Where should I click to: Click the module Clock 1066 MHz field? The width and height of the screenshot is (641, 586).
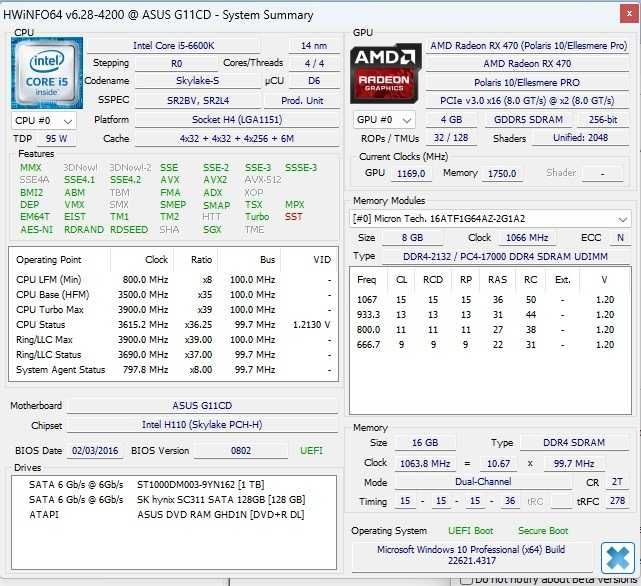pyautogui.click(x=527, y=238)
